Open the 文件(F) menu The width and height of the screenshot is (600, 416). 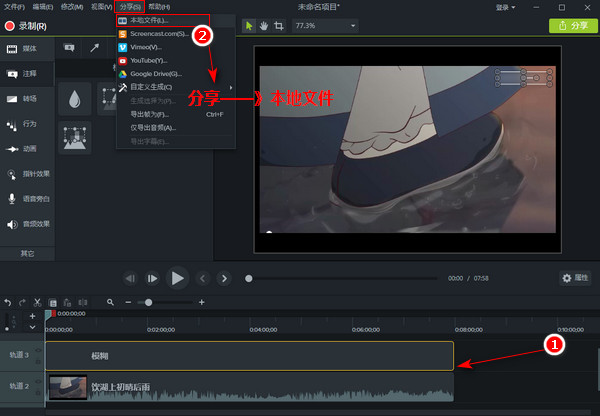[14, 7]
